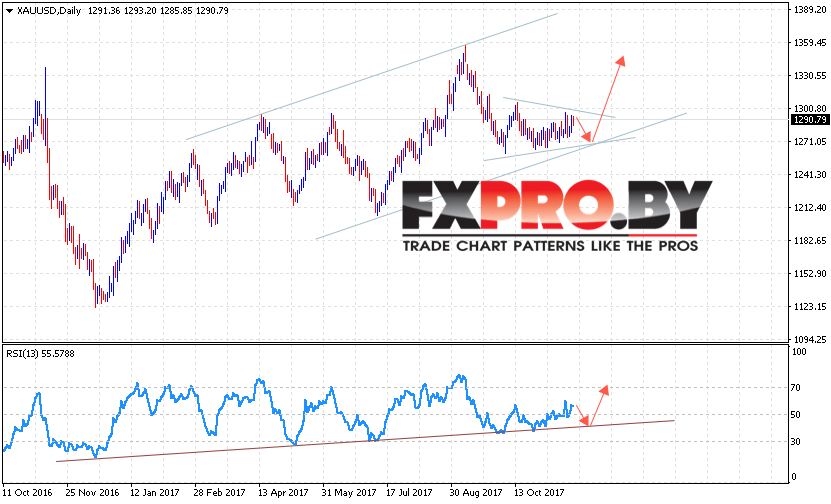Select price scale value 1094.25
Screen dimensions: 831x504
pyautogui.click(x=809, y=339)
